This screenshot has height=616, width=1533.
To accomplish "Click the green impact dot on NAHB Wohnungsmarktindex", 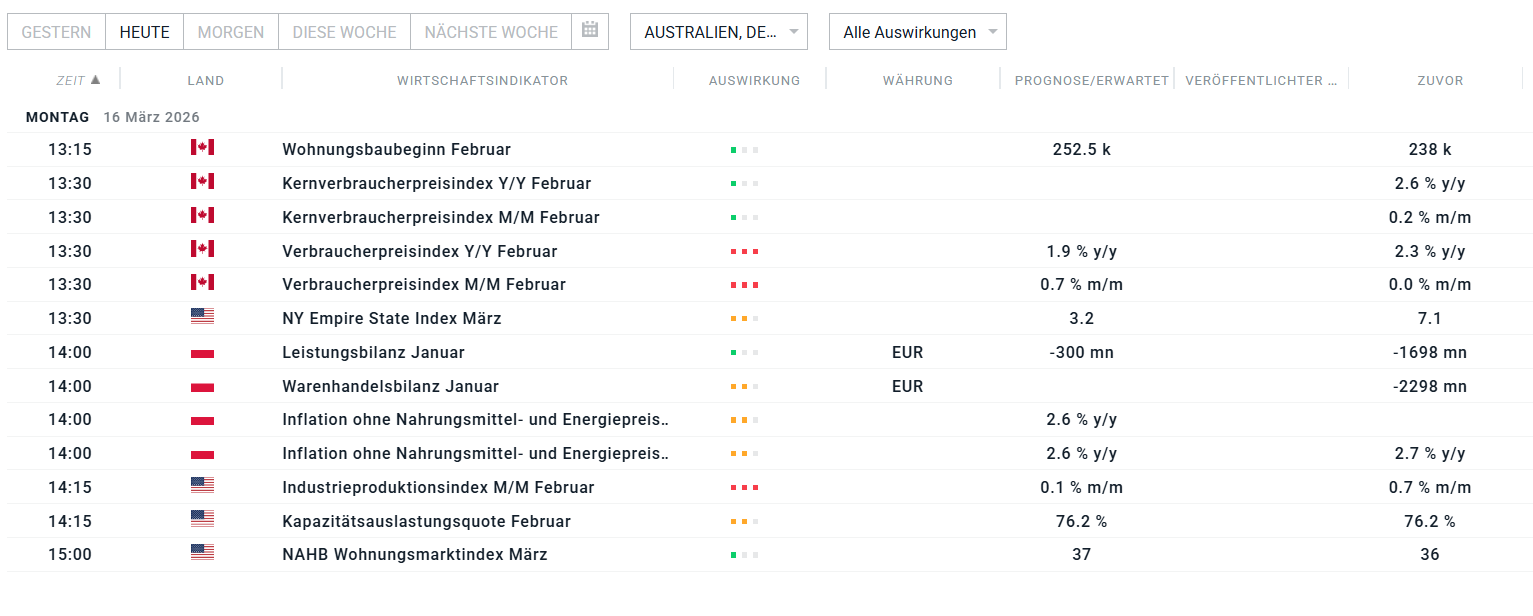I will coord(735,552).
